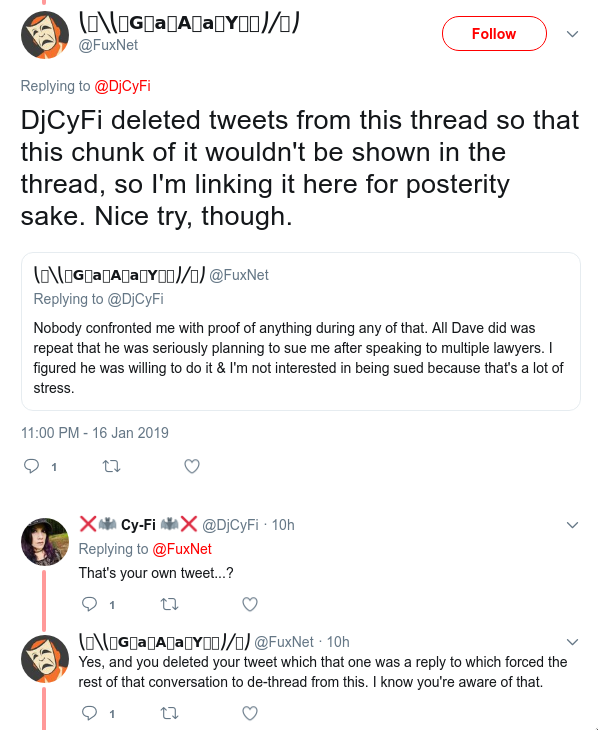The width and height of the screenshot is (598, 730).
Task: Reply to the main tweet via speech bubble icon
Action: [x=31, y=466]
